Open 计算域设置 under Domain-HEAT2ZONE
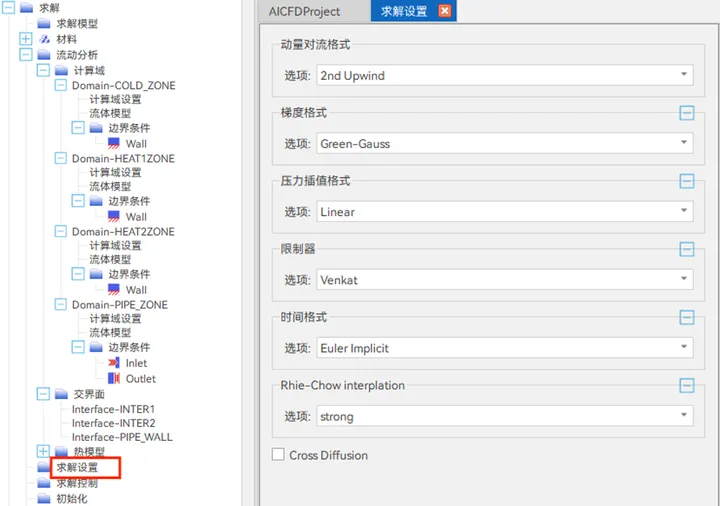The width and height of the screenshot is (720, 506). click(x=115, y=245)
